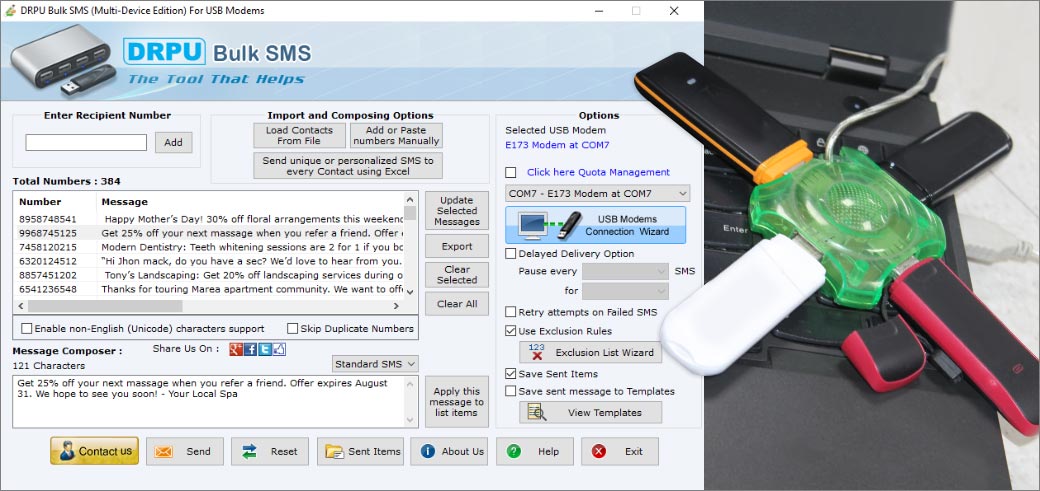Click inside the message composer text box
The width and height of the screenshot is (1040, 491).
point(209,402)
